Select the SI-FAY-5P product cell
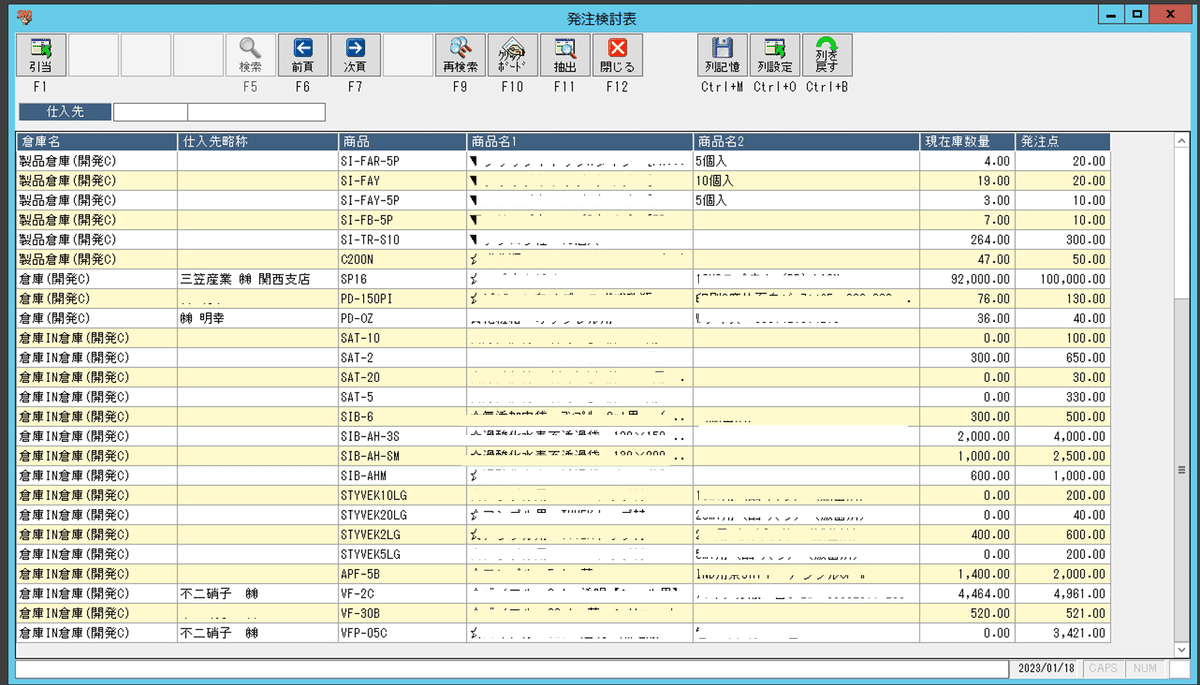Viewport: 1200px width, 685px height. tap(402, 200)
